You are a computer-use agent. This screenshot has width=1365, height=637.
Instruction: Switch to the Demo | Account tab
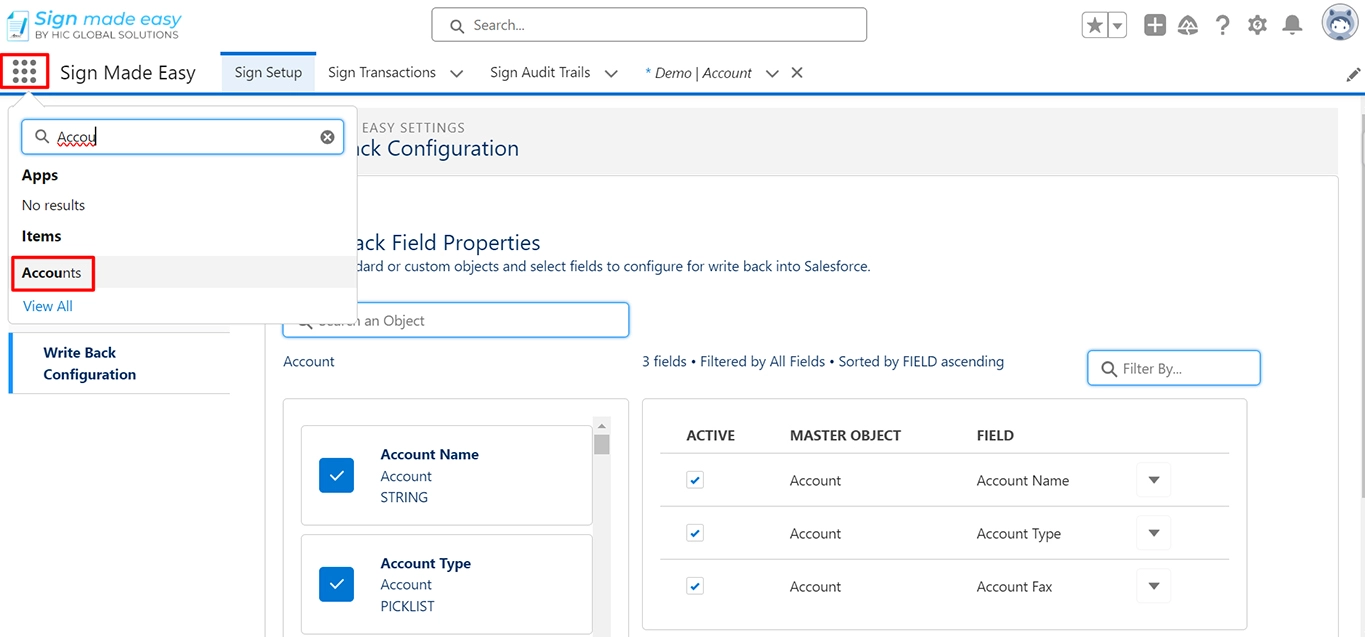pyautogui.click(x=698, y=73)
